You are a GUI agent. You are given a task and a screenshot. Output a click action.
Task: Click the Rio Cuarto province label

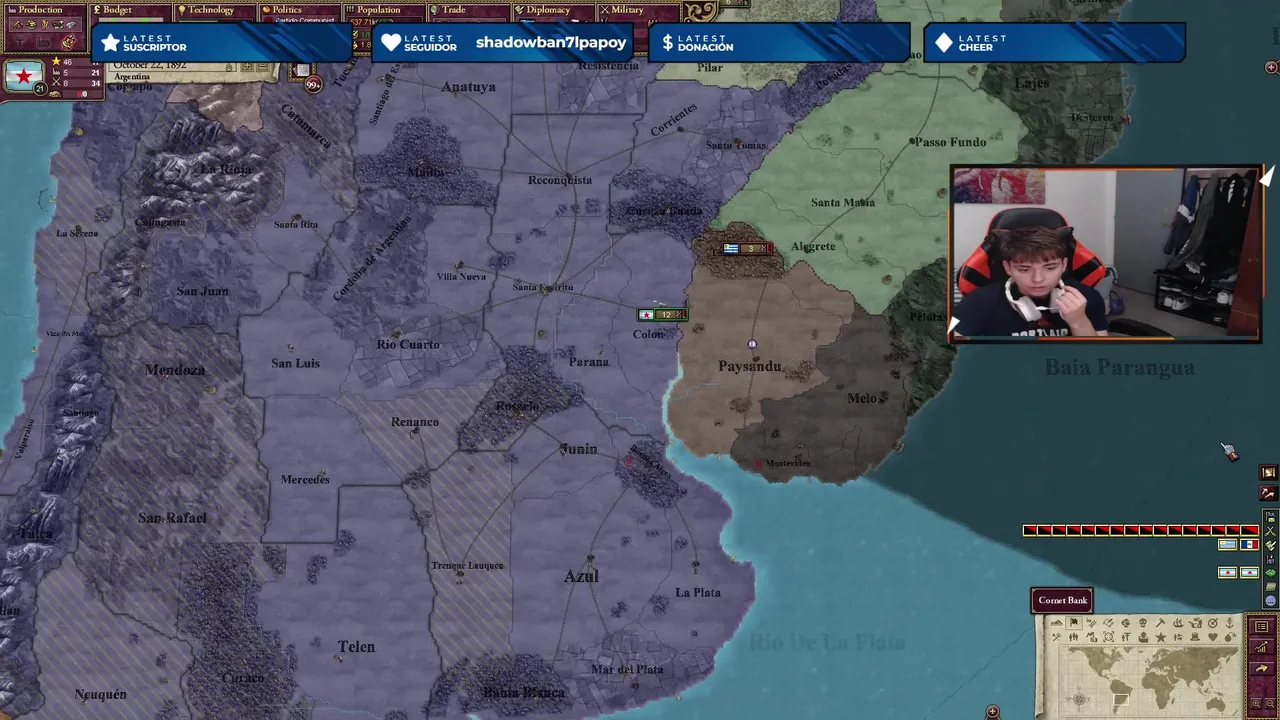tap(408, 345)
